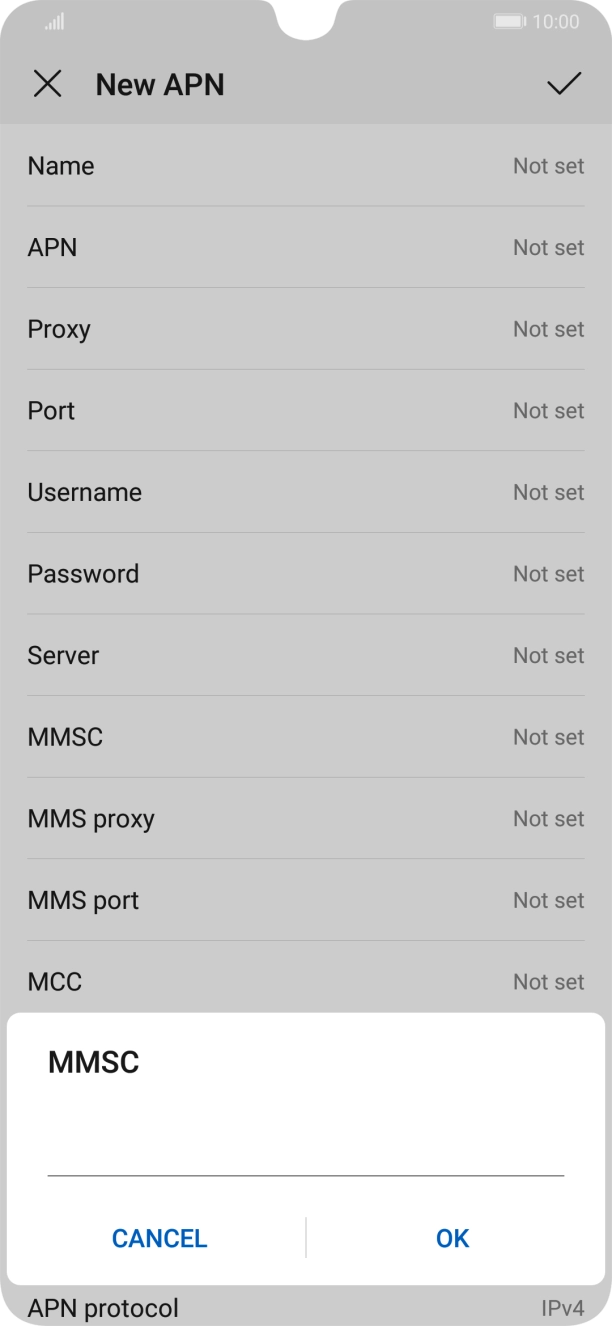This screenshot has height=1326, width=612.
Task: Tap CANCEL to dismiss the MMSC dialog
Action: pos(159,1238)
